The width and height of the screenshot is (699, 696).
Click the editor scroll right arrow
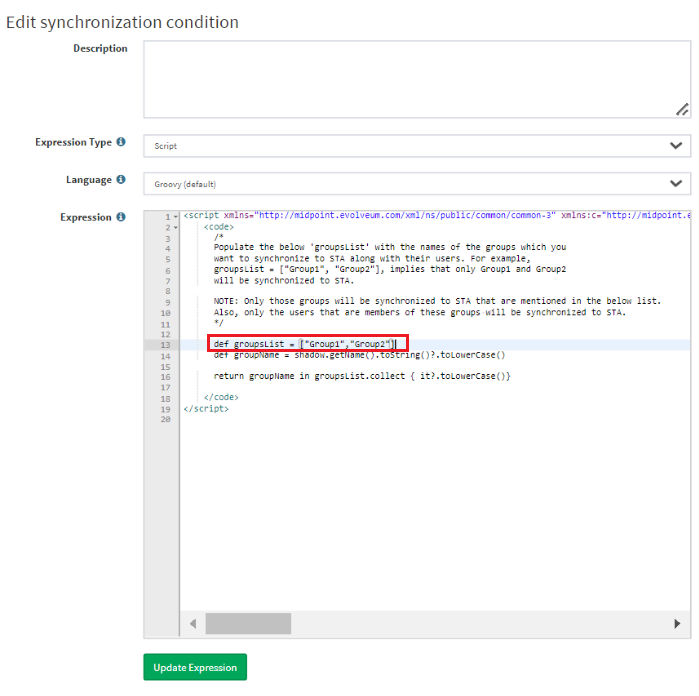click(677, 623)
